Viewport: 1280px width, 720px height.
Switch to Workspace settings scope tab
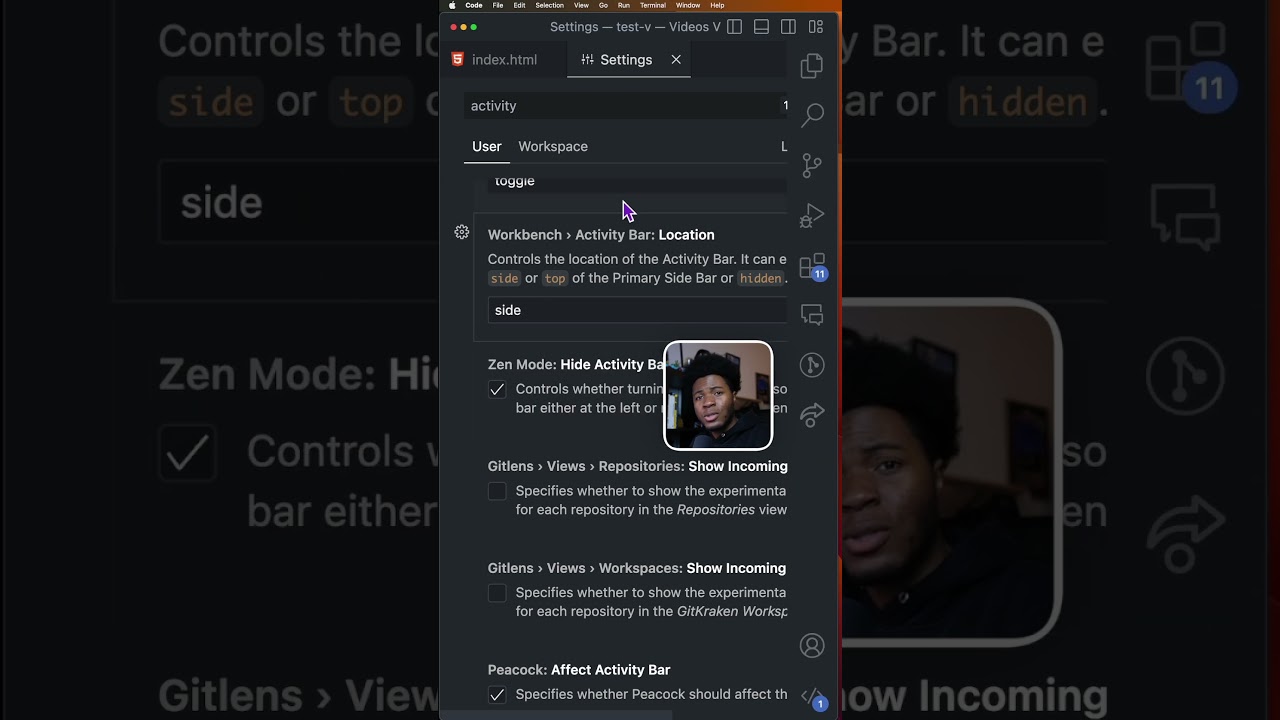pos(553,146)
